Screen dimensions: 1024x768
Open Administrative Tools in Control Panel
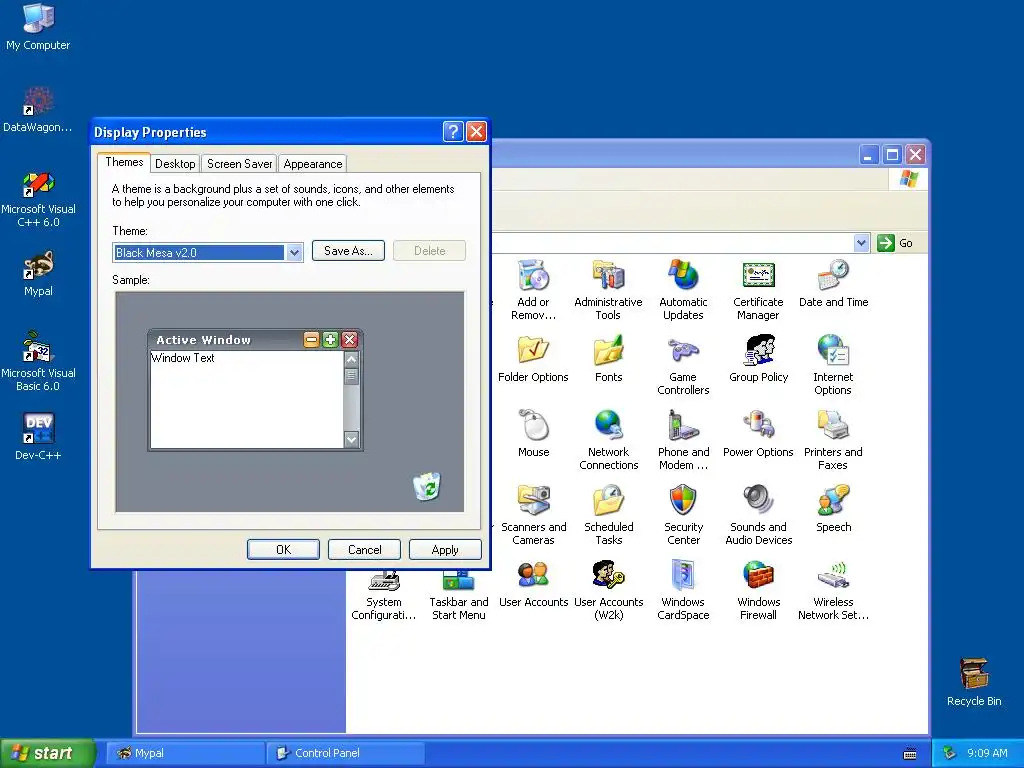(608, 289)
